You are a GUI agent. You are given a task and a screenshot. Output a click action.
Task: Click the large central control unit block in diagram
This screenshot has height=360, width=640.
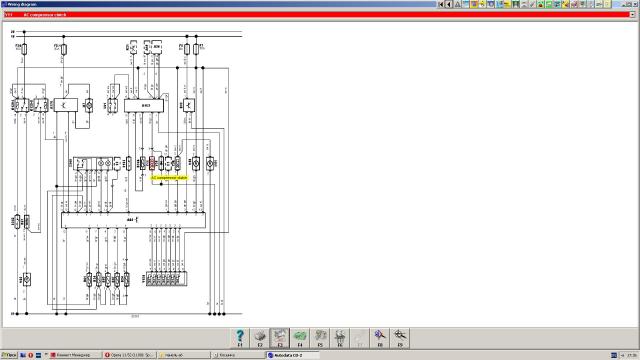(133, 220)
